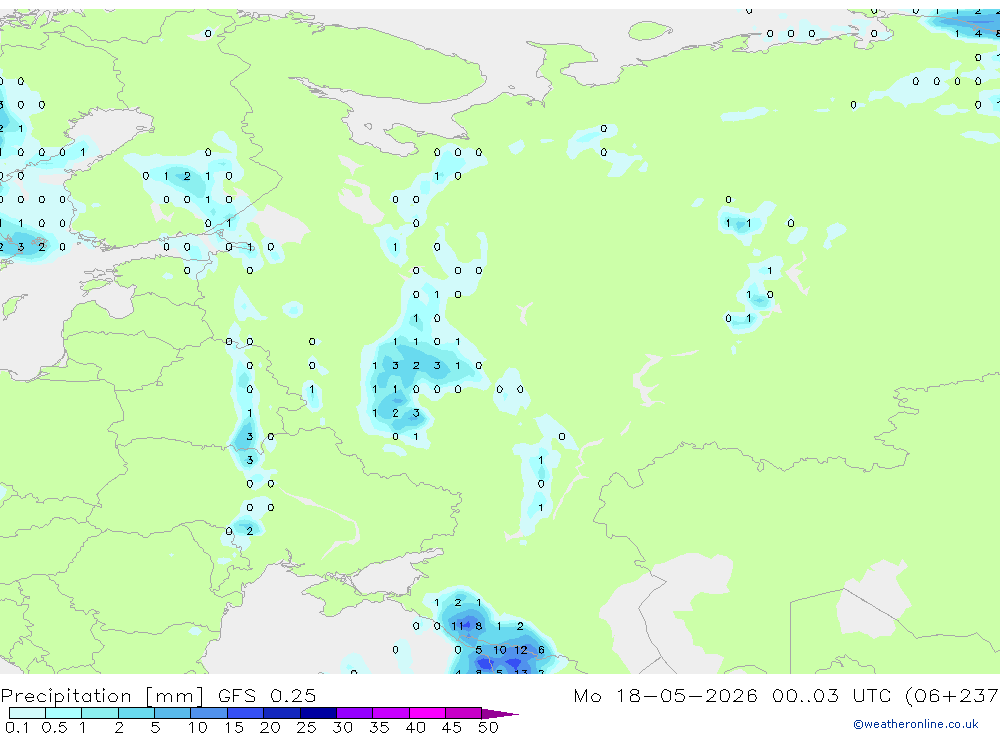Click the "Precipitation [mm]" title text
1000x733 pixels.
102,696
